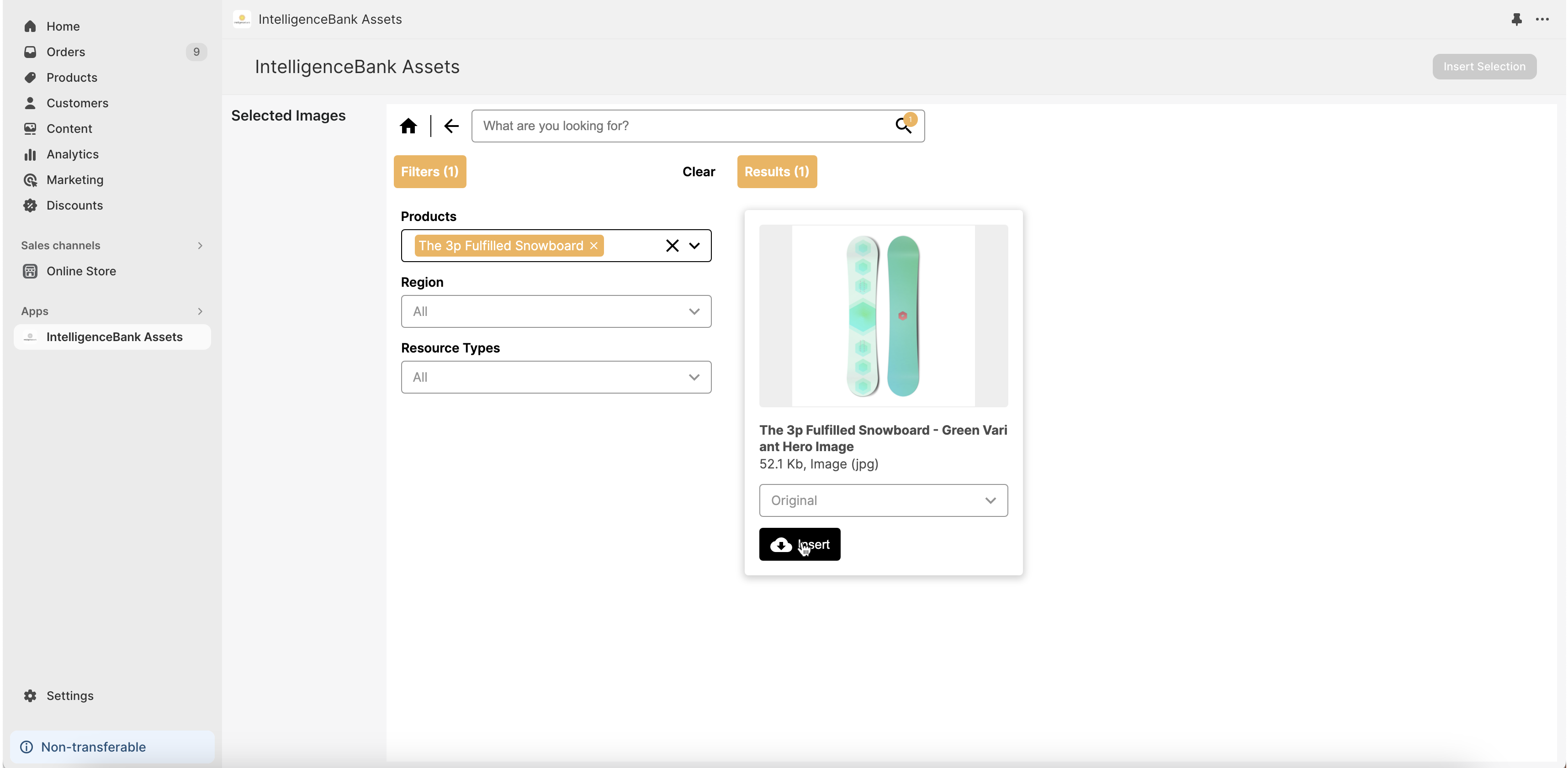Screen dimensions: 1568x768
Task: Clear all selections in the Products field
Action: pos(672,246)
